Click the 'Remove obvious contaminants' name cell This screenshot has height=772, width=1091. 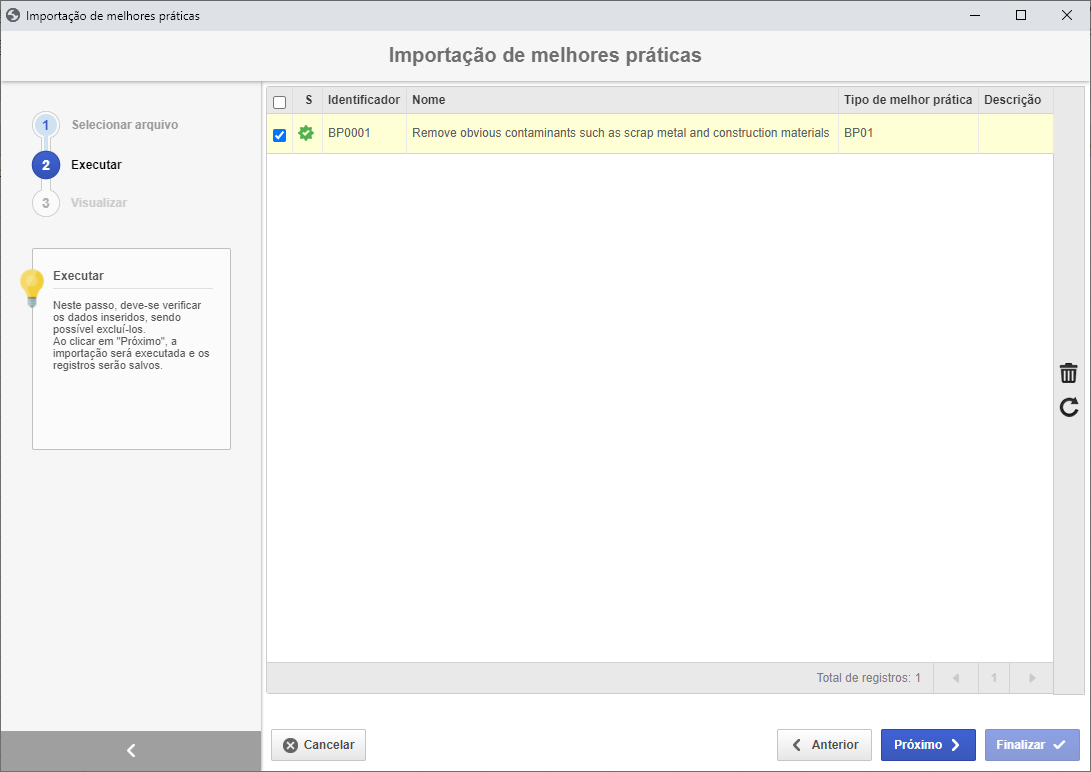point(622,134)
